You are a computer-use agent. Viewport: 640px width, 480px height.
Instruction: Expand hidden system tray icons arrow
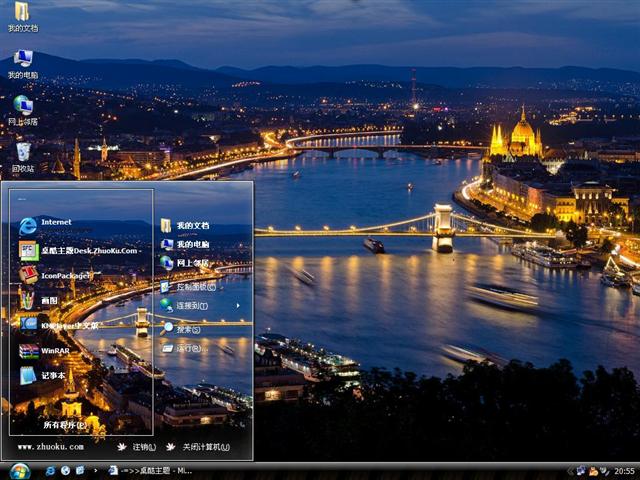point(571,471)
